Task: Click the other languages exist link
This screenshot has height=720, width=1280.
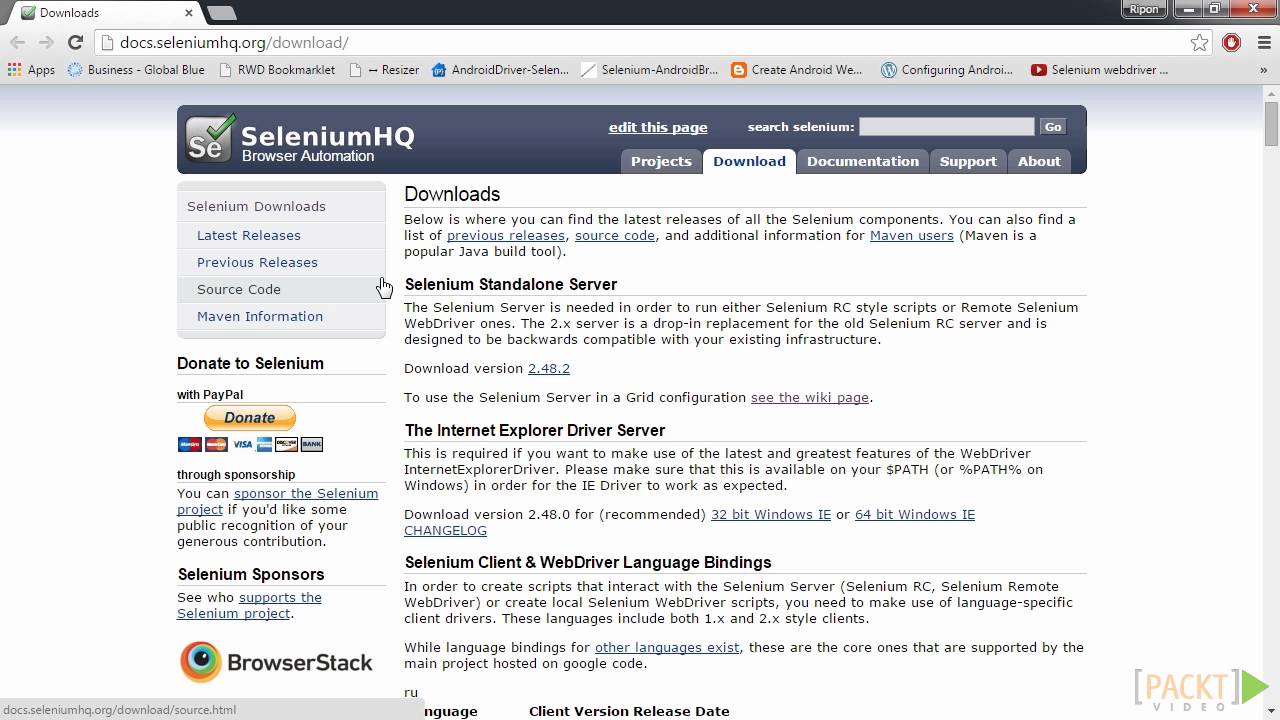Action: pos(667,647)
